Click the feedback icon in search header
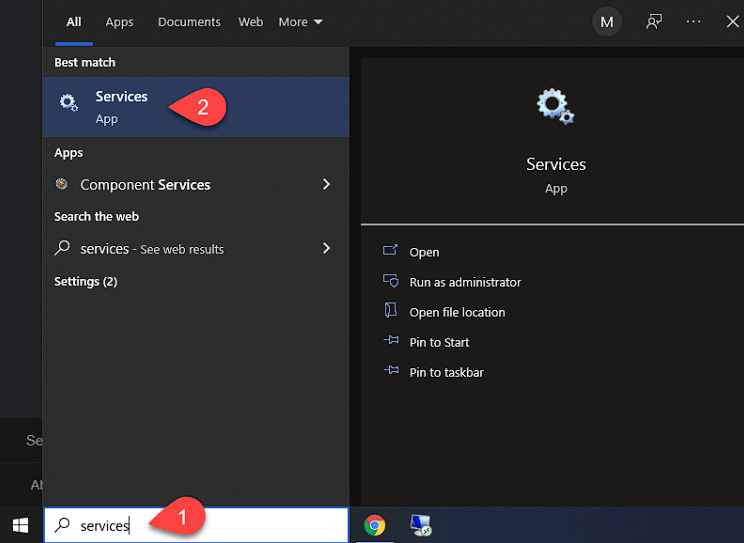744x543 pixels. pos(654,22)
